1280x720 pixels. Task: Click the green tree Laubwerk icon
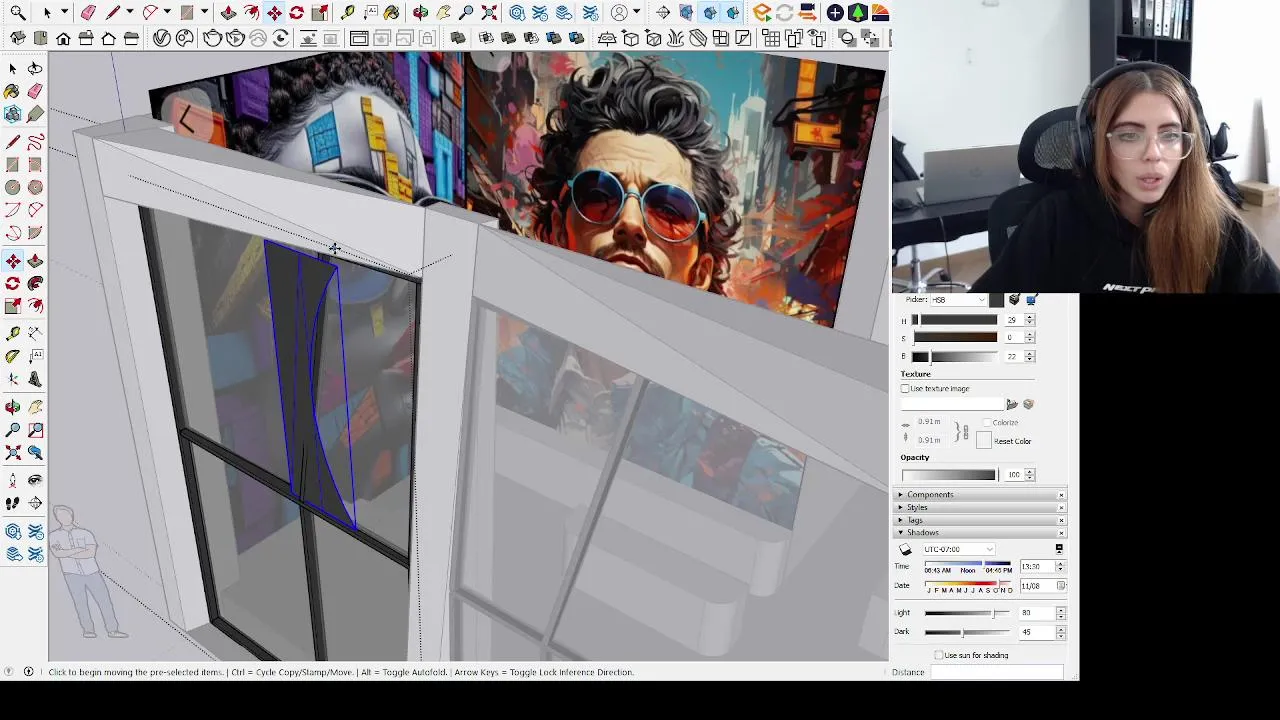(857, 13)
